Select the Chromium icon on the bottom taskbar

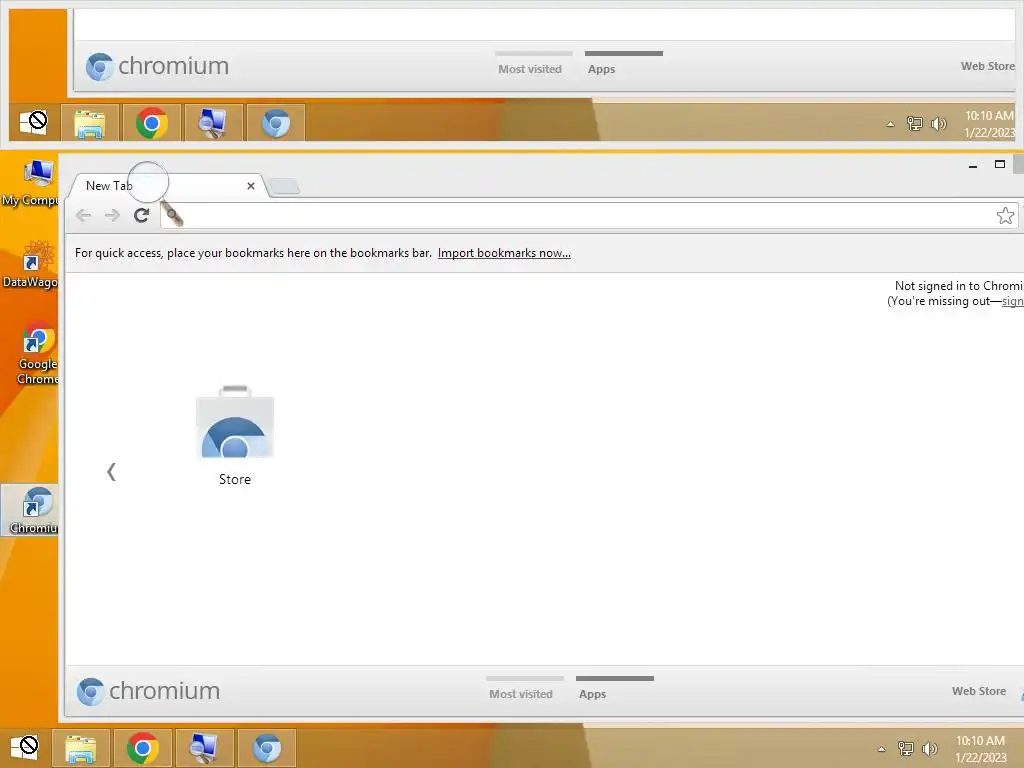click(266, 748)
